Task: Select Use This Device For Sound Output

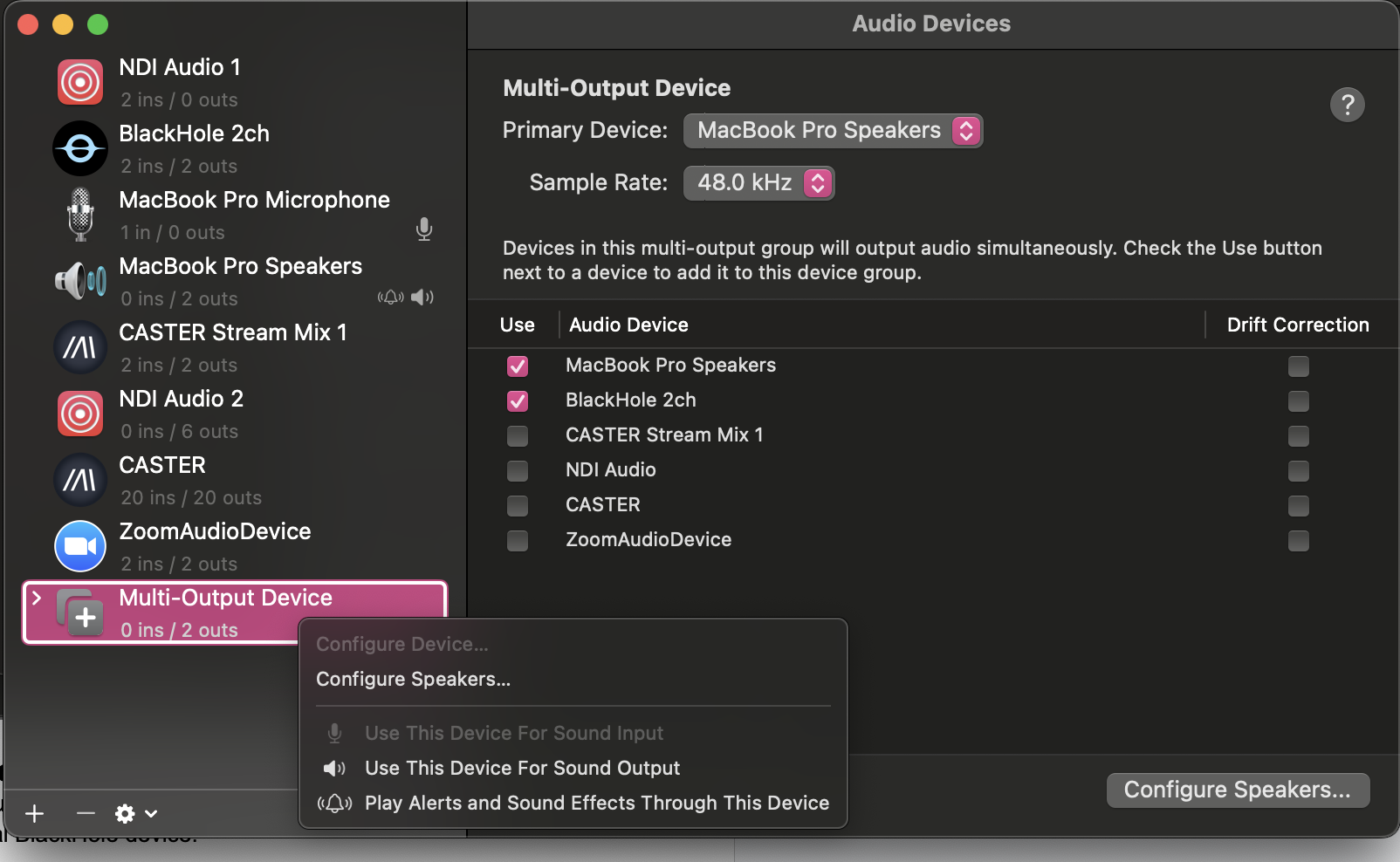Action: pos(522,768)
